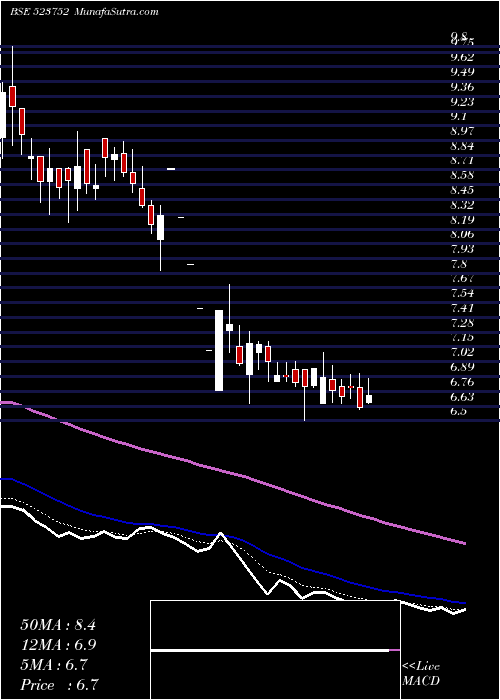Select the 7.28 price axis label
The height and width of the screenshot is (700, 500).
tap(462, 323)
